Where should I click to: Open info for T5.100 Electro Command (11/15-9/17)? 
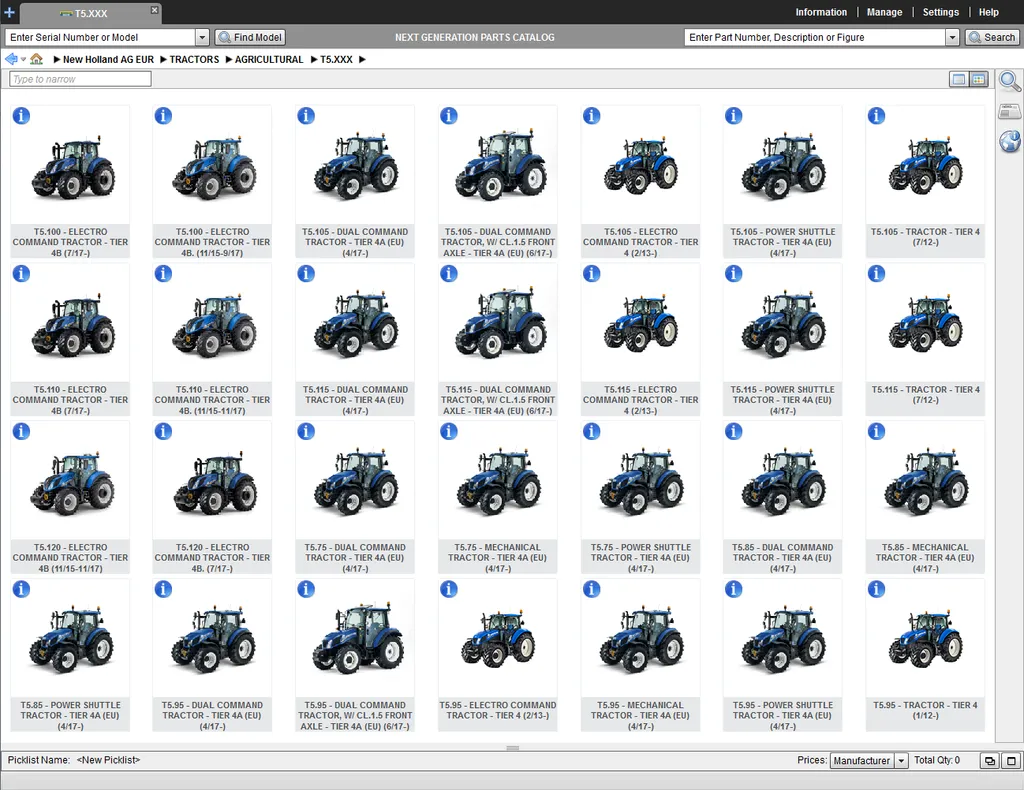pos(163,116)
